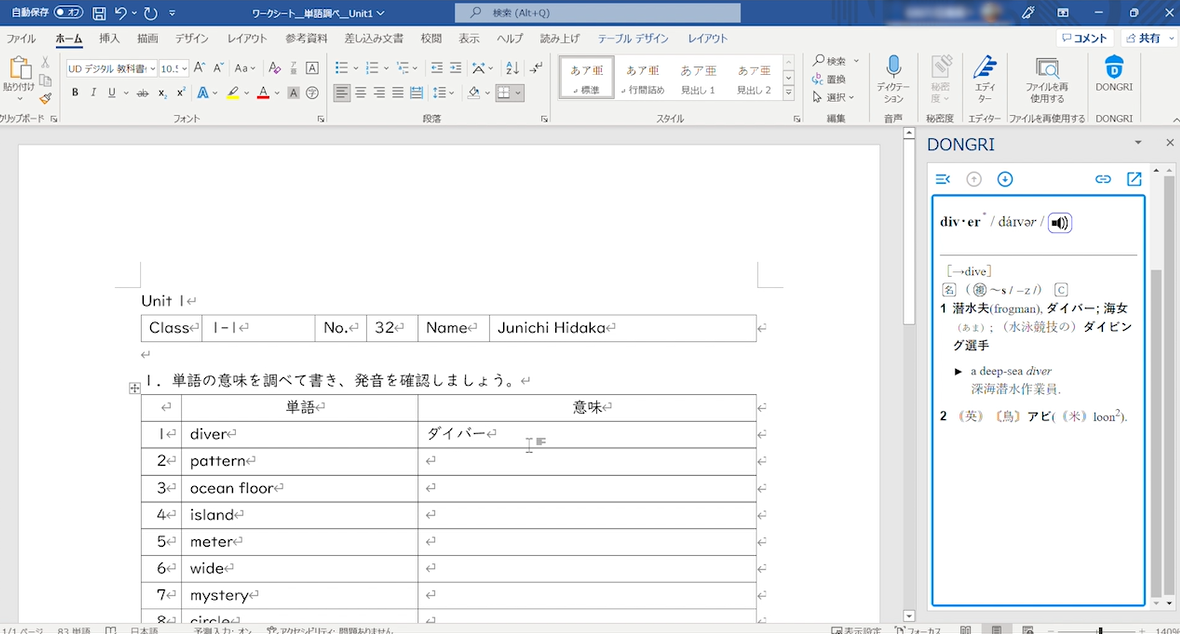Right-align the paragraph text
The image size is (1180, 634).
point(379,93)
